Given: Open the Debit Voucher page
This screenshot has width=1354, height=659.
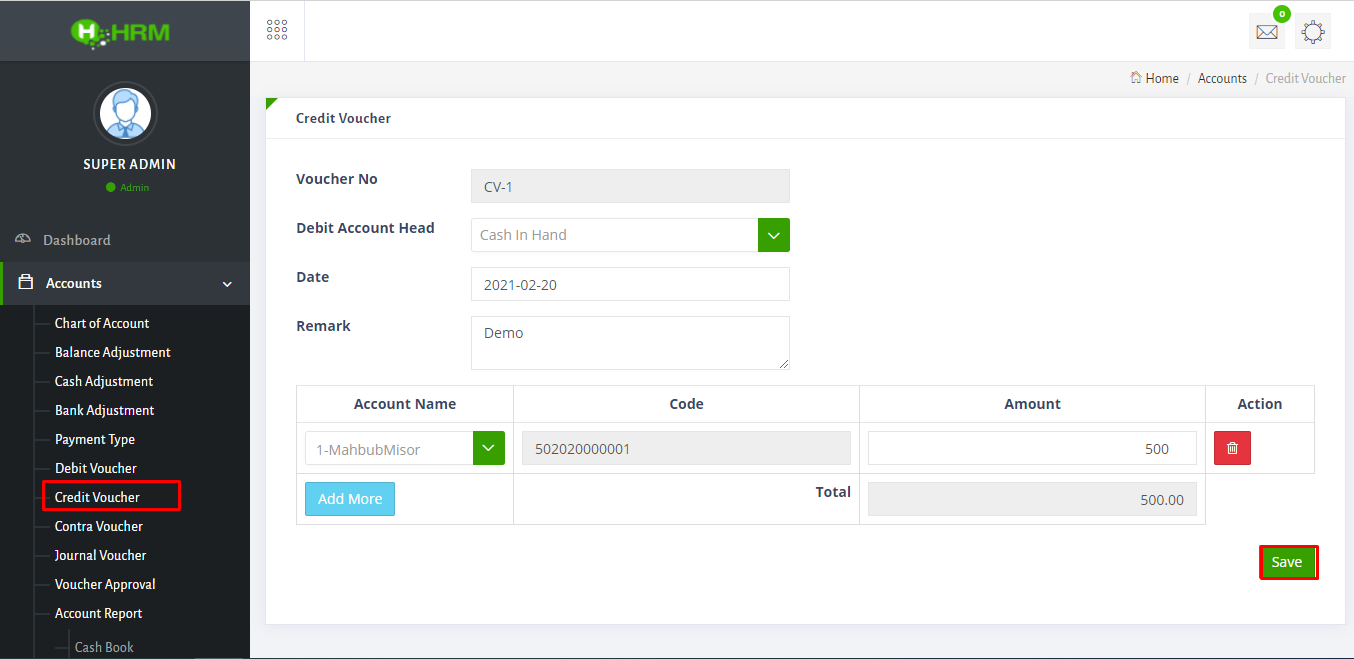Looking at the screenshot, I should click(x=94, y=467).
